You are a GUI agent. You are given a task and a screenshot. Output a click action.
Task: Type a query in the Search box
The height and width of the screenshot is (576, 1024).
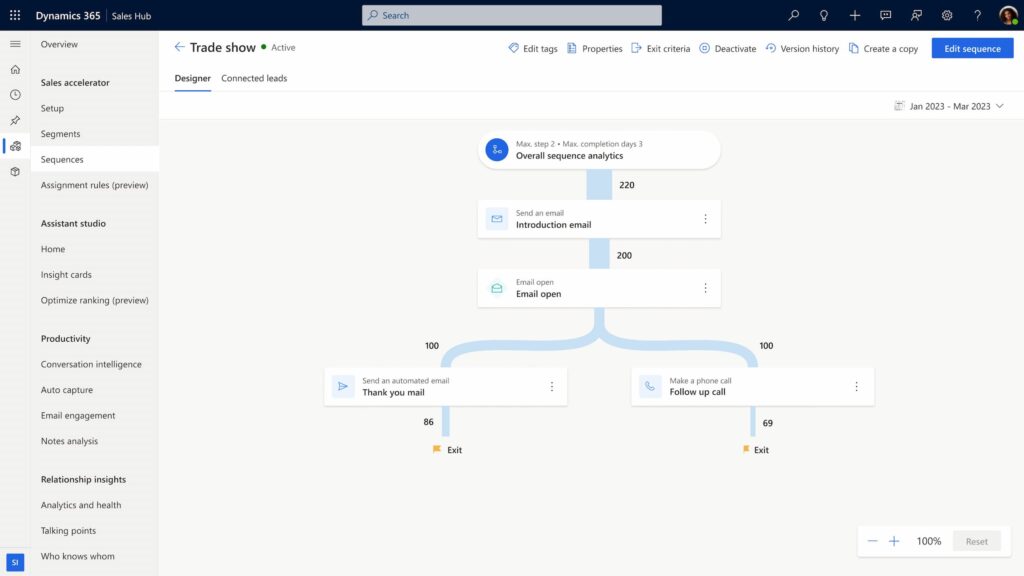[x=511, y=15]
